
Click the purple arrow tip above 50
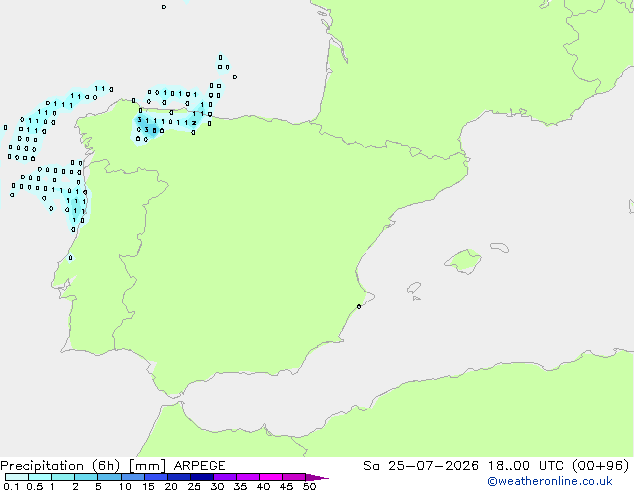pyautogui.click(x=317, y=477)
